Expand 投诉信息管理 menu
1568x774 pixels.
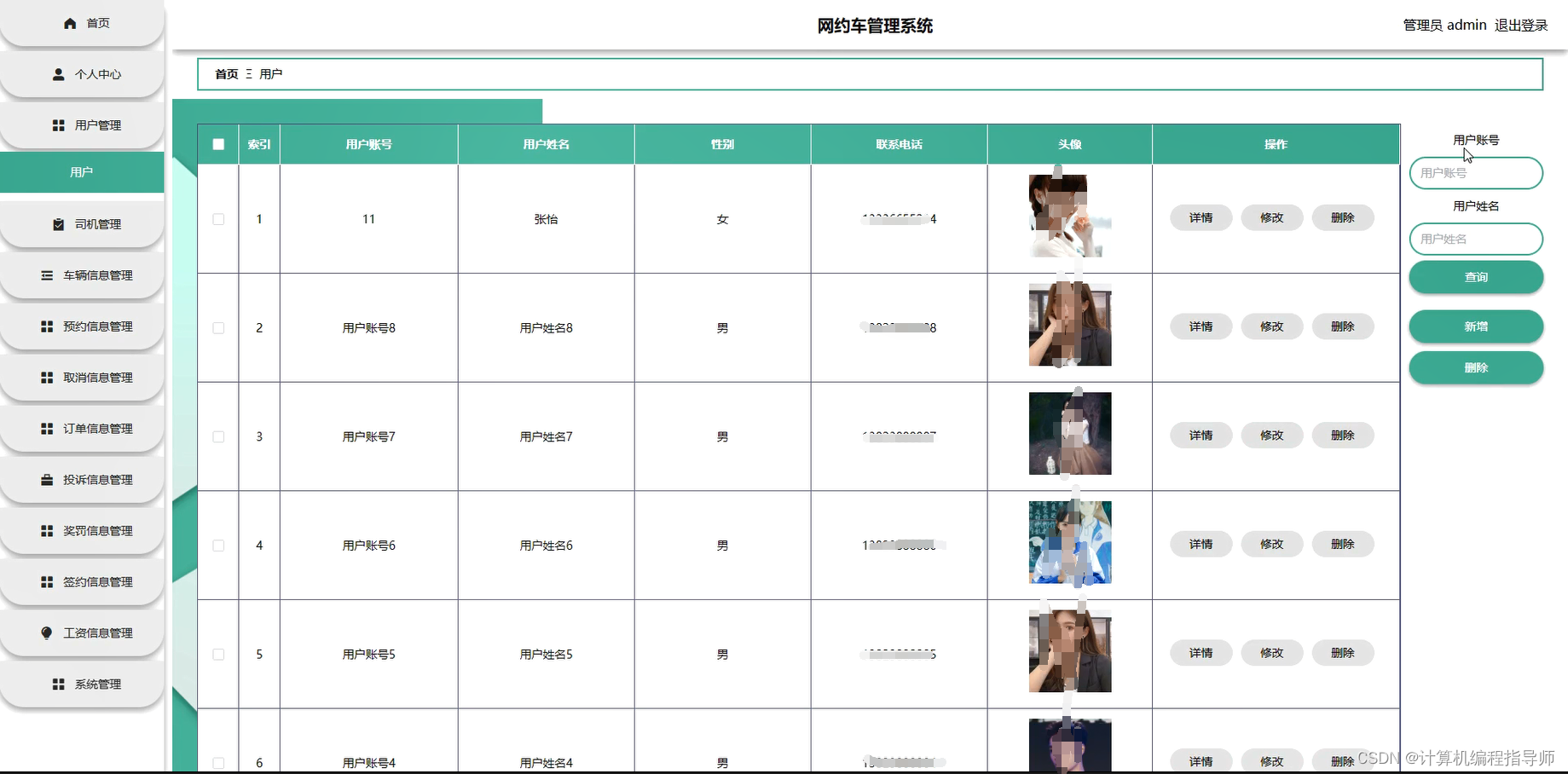point(82,480)
